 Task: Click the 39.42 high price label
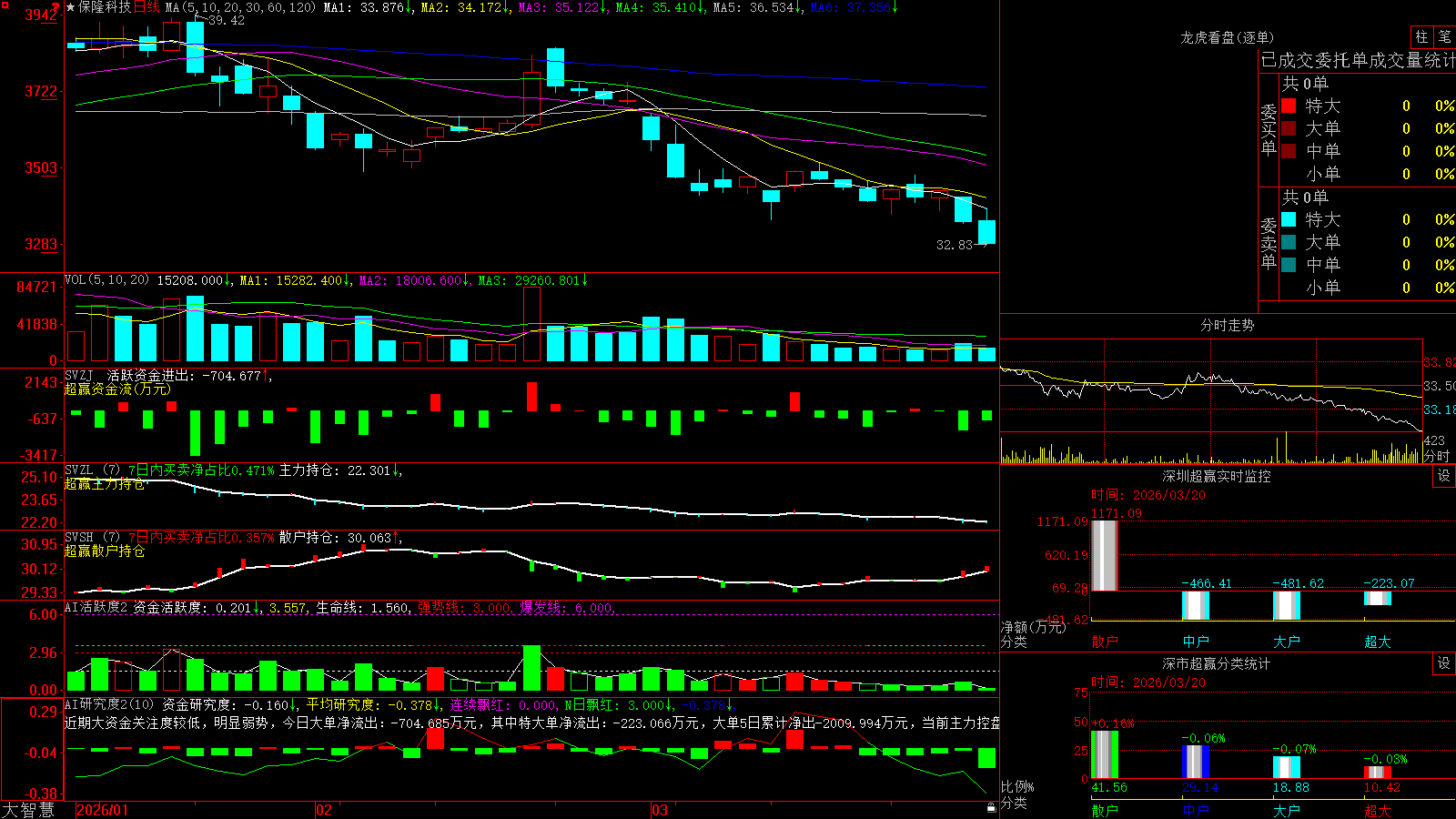click(226, 20)
